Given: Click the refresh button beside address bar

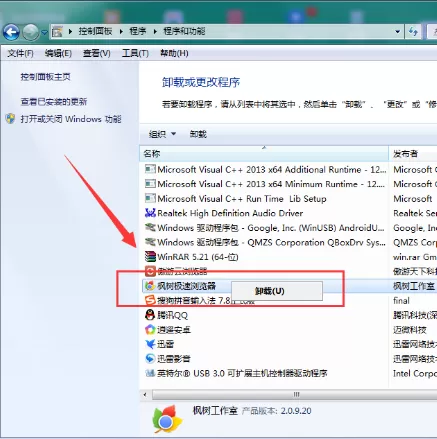Looking at the screenshot, I should click(413, 32).
